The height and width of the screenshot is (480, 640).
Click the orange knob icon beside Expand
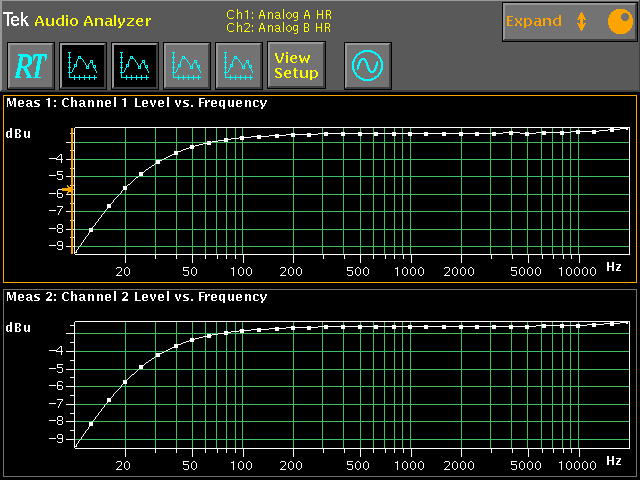(x=617, y=21)
